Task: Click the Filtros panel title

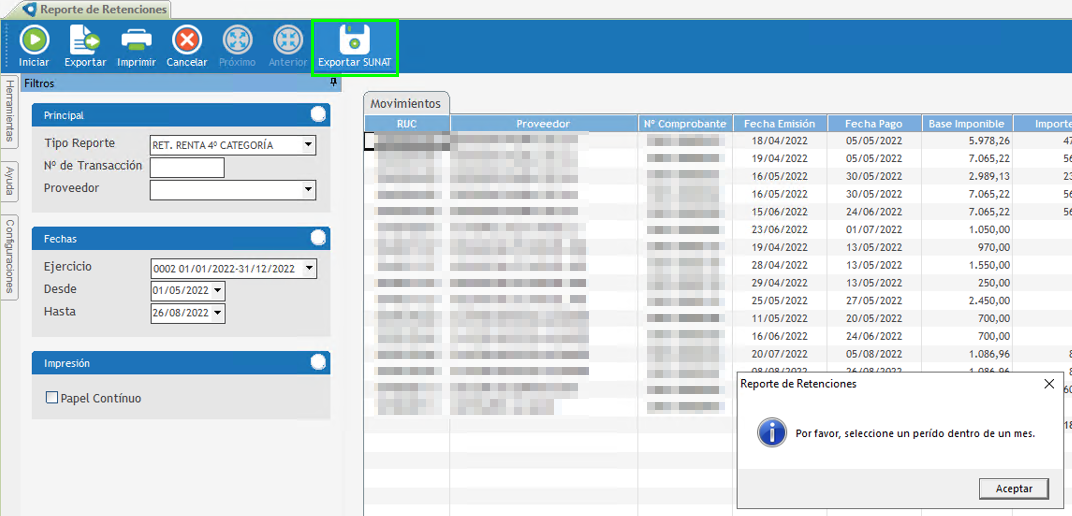Action: point(38,83)
